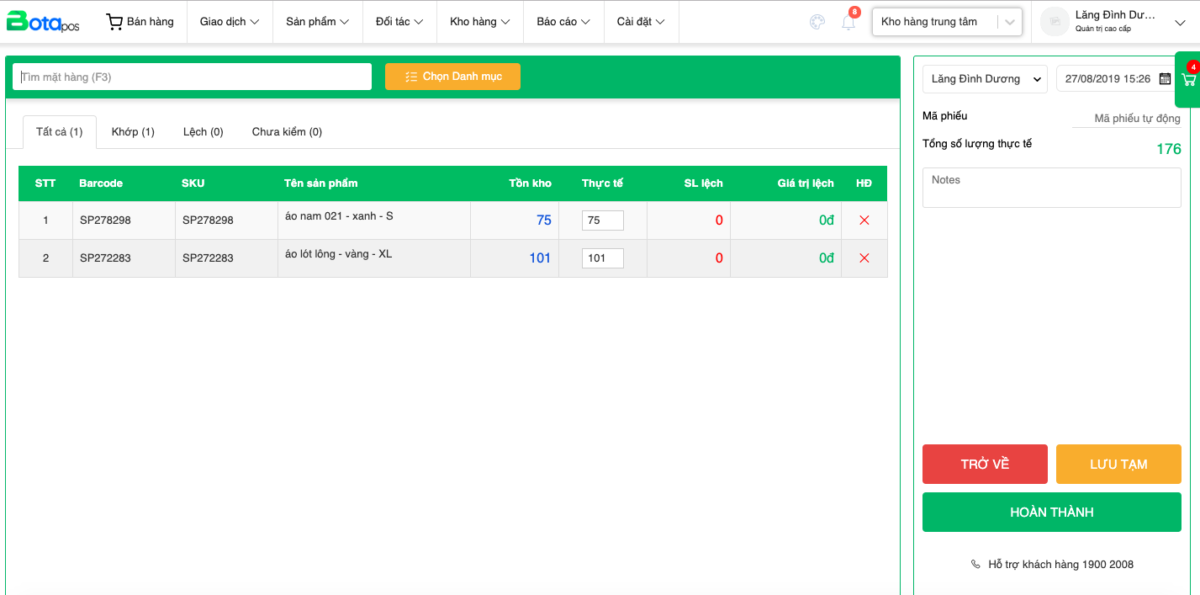Open the Báo cáo menu

coord(563,22)
